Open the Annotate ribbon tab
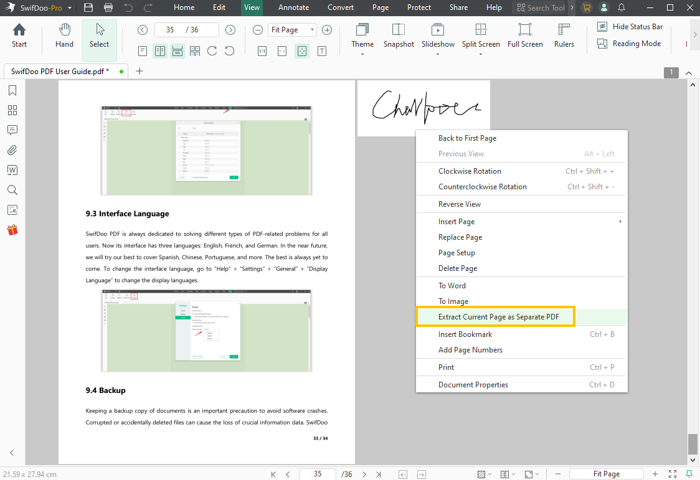Viewport: 700px width, 480px height. (x=293, y=8)
